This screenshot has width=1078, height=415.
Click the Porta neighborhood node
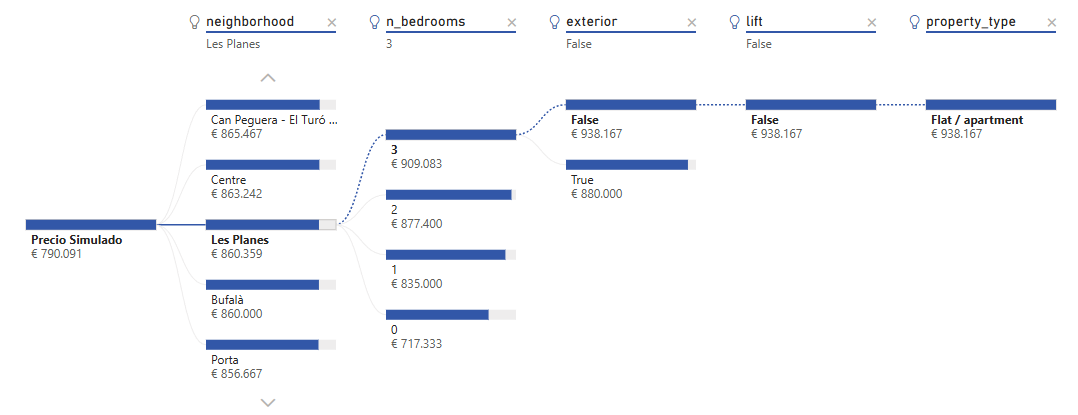click(x=263, y=345)
